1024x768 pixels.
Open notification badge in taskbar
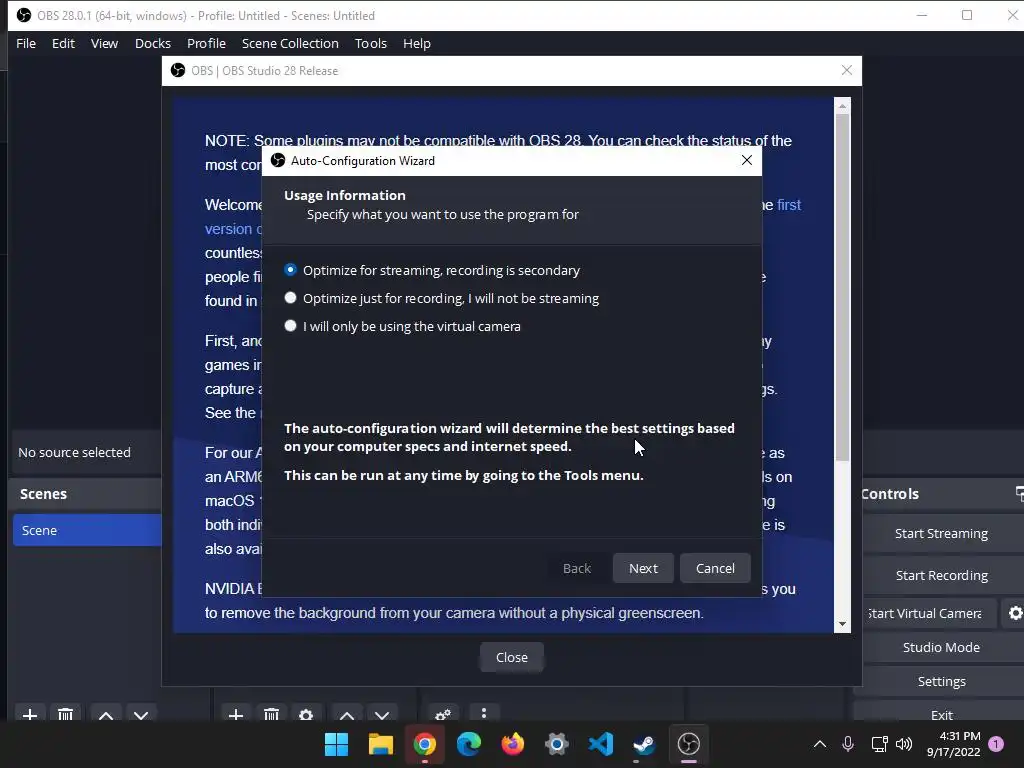pos(996,744)
